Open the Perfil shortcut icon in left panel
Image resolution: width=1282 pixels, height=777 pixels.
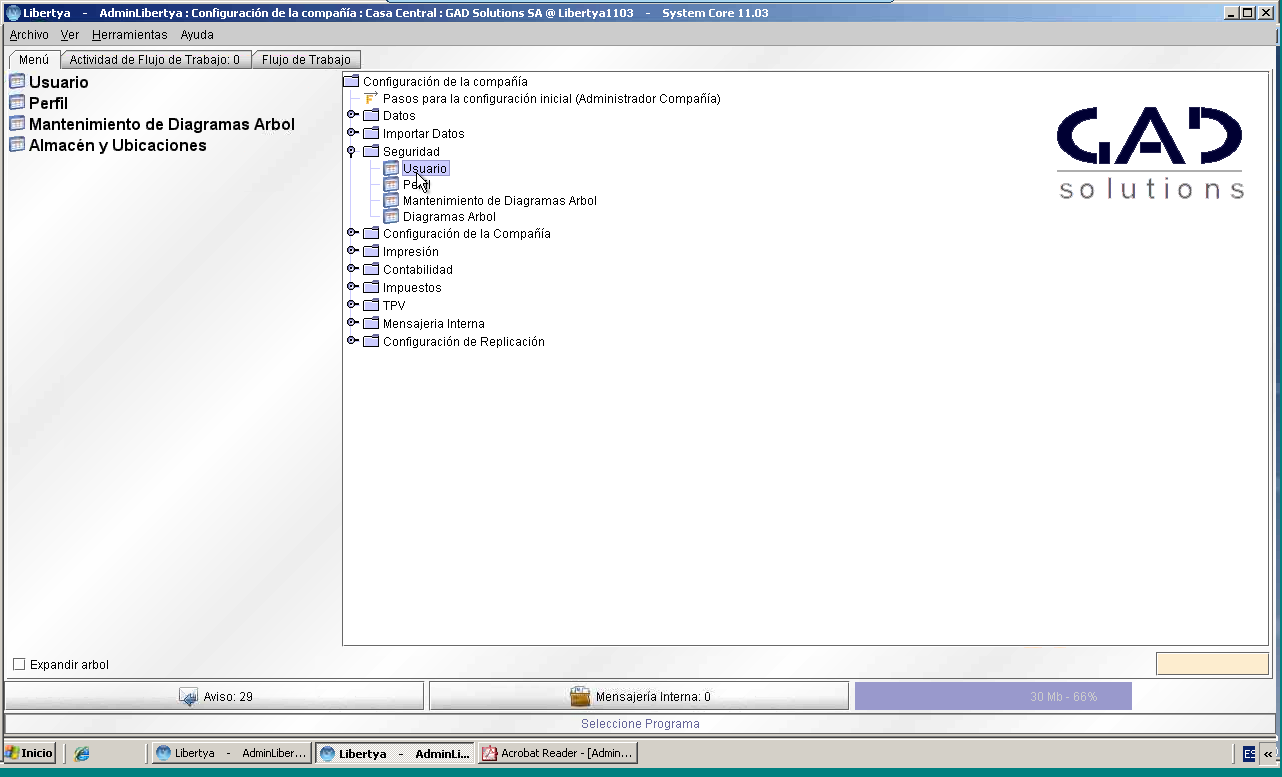[x=17, y=103]
